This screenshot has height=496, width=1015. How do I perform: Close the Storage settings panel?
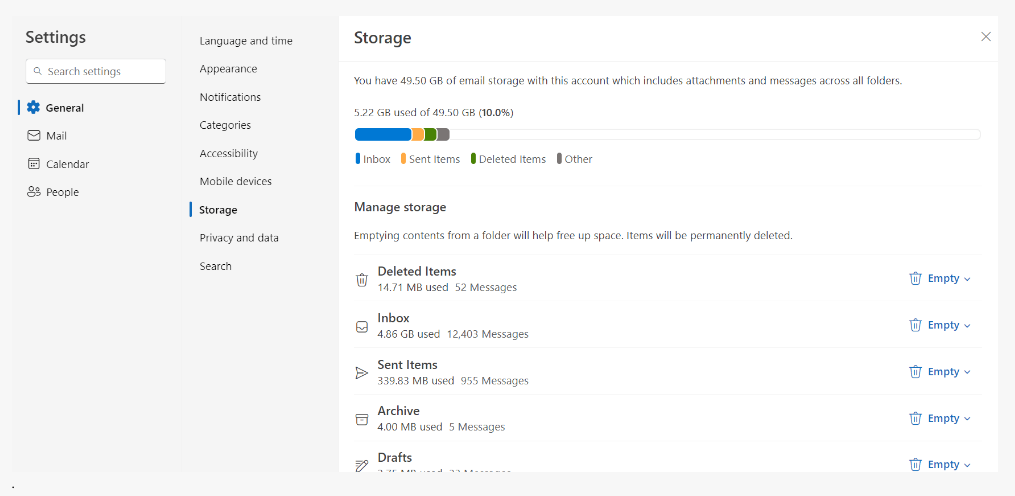(x=986, y=37)
